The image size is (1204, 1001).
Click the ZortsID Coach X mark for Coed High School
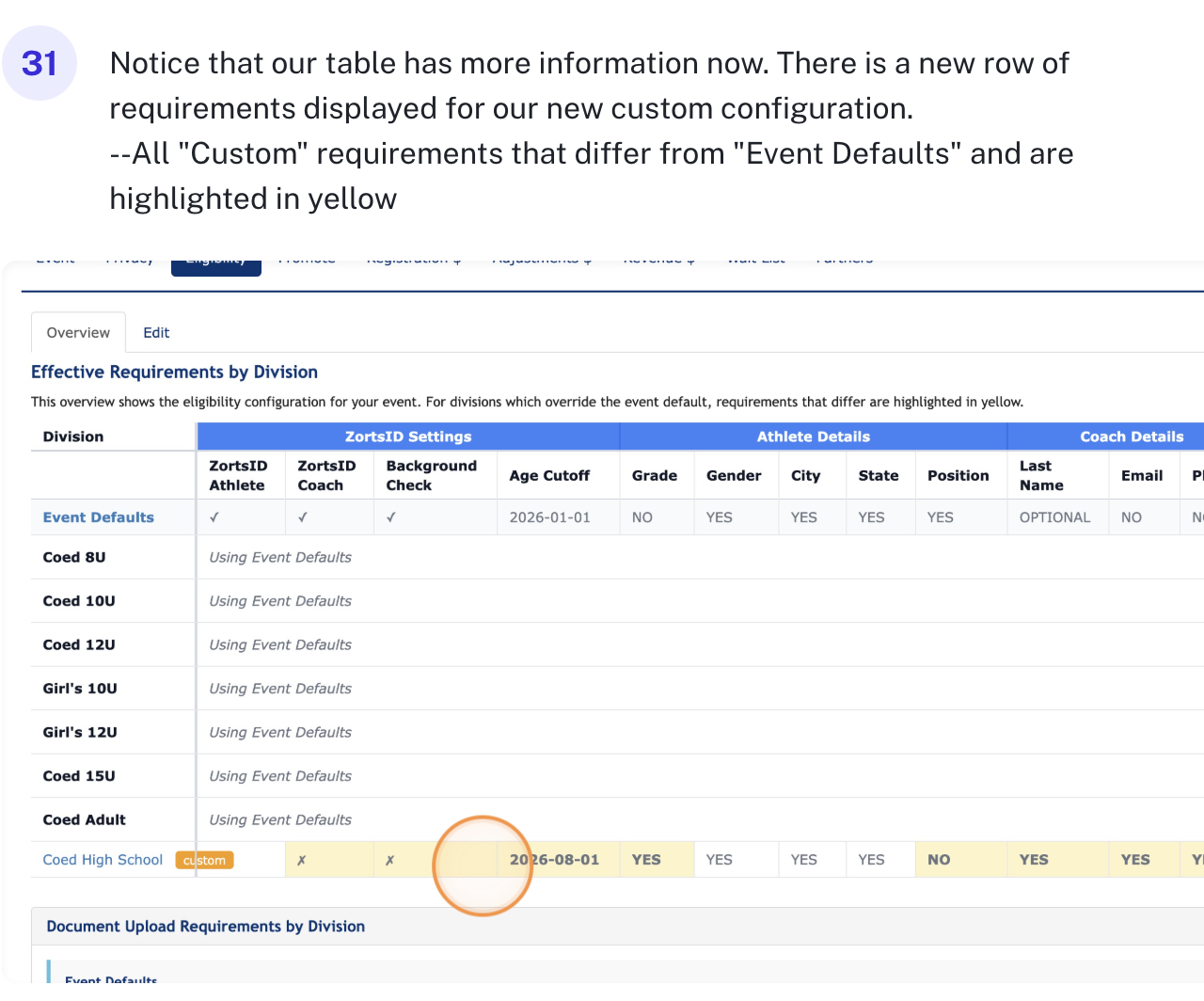tap(301, 860)
